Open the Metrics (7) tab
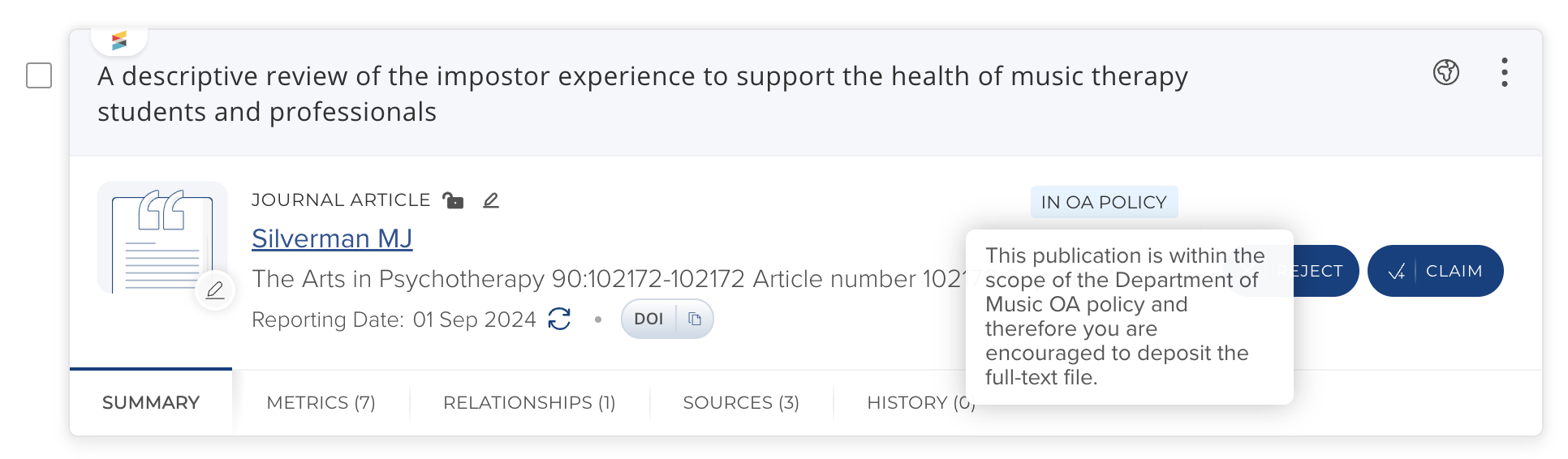 click(321, 402)
